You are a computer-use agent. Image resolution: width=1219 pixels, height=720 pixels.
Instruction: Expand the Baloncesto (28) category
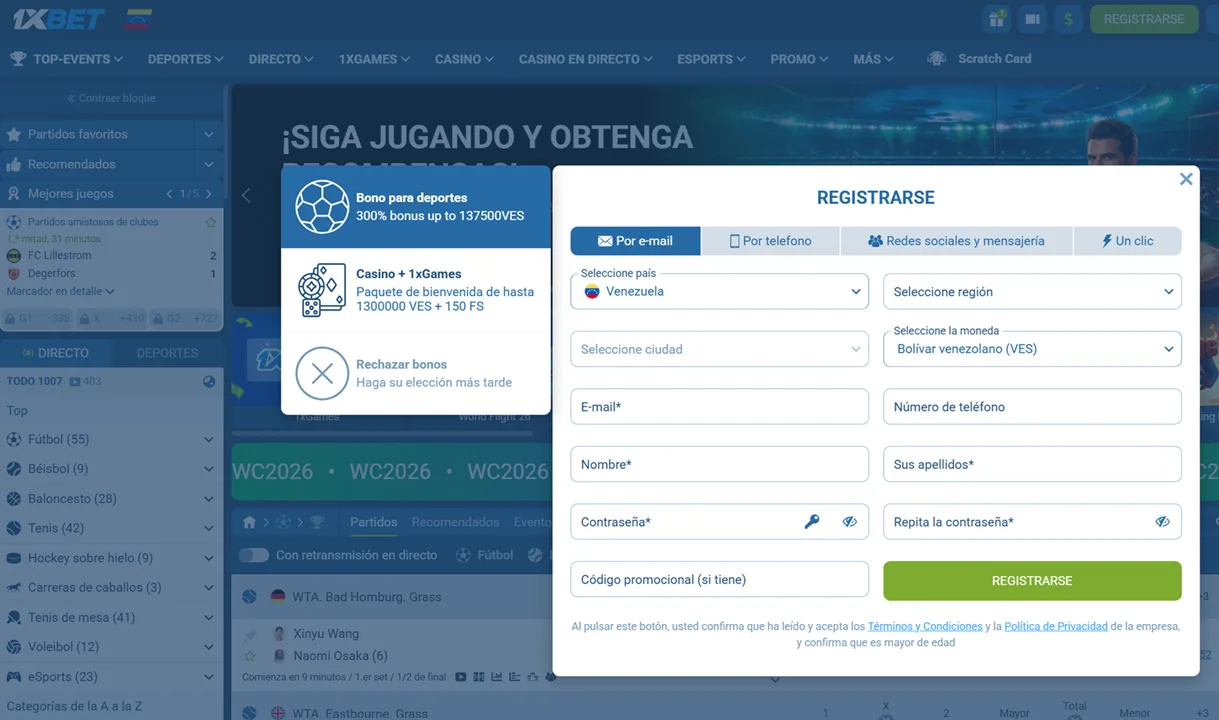[208, 499]
